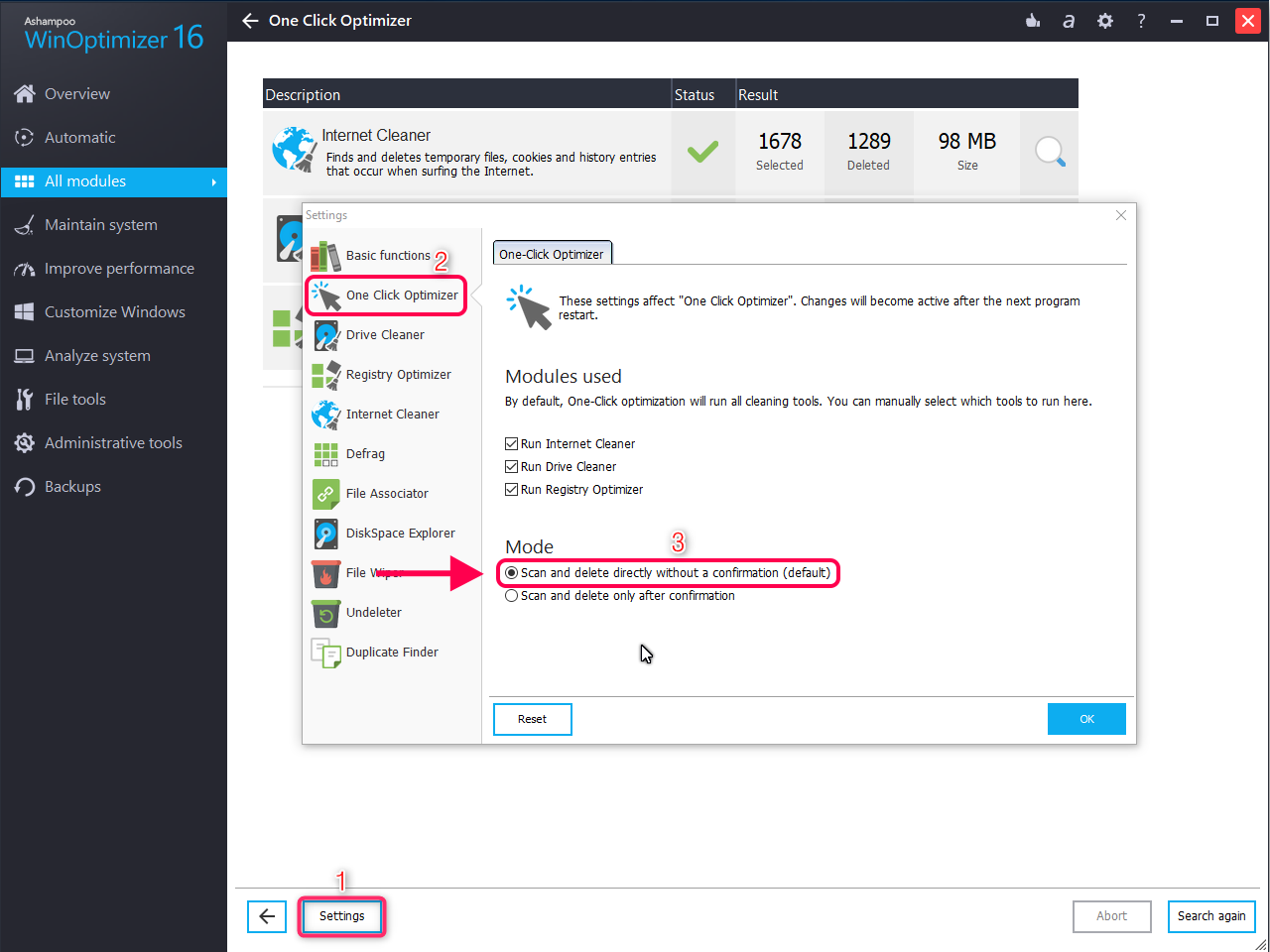Click the Registry Optimizer icon in settings list
Image resolution: width=1270 pixels, height=952 pixels.
[x=325, y=375]
